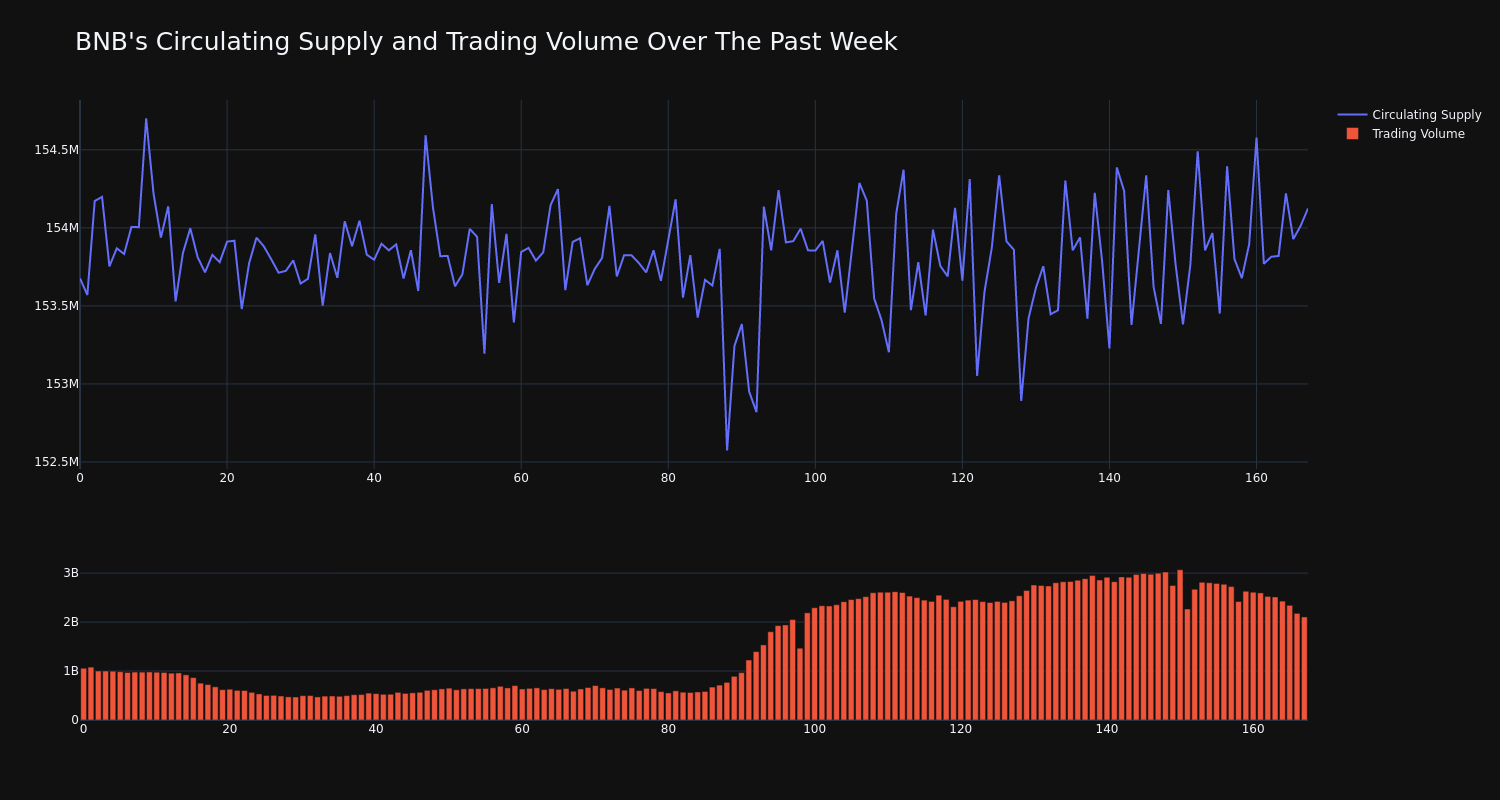Click the highest supply peak near 9
1500x800 pixels.
146,119
